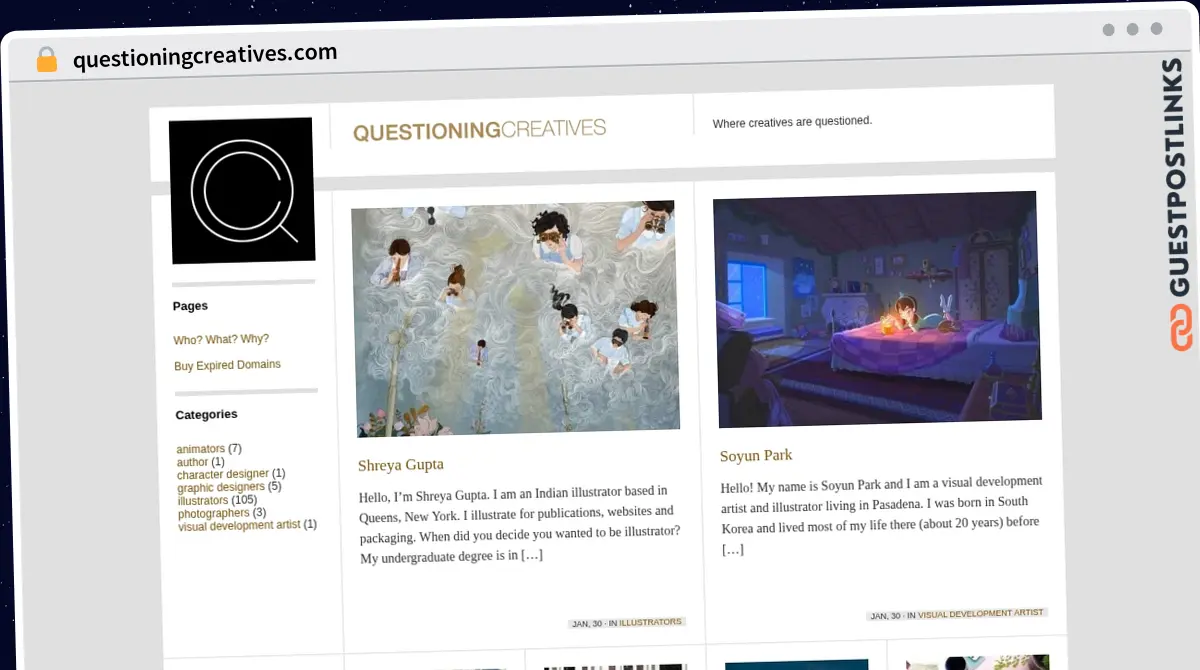Click the VISUAL DEVELOPMENT ARTIST tag
This screenshot has width=1200, height=670.
(x=980, y=614)
